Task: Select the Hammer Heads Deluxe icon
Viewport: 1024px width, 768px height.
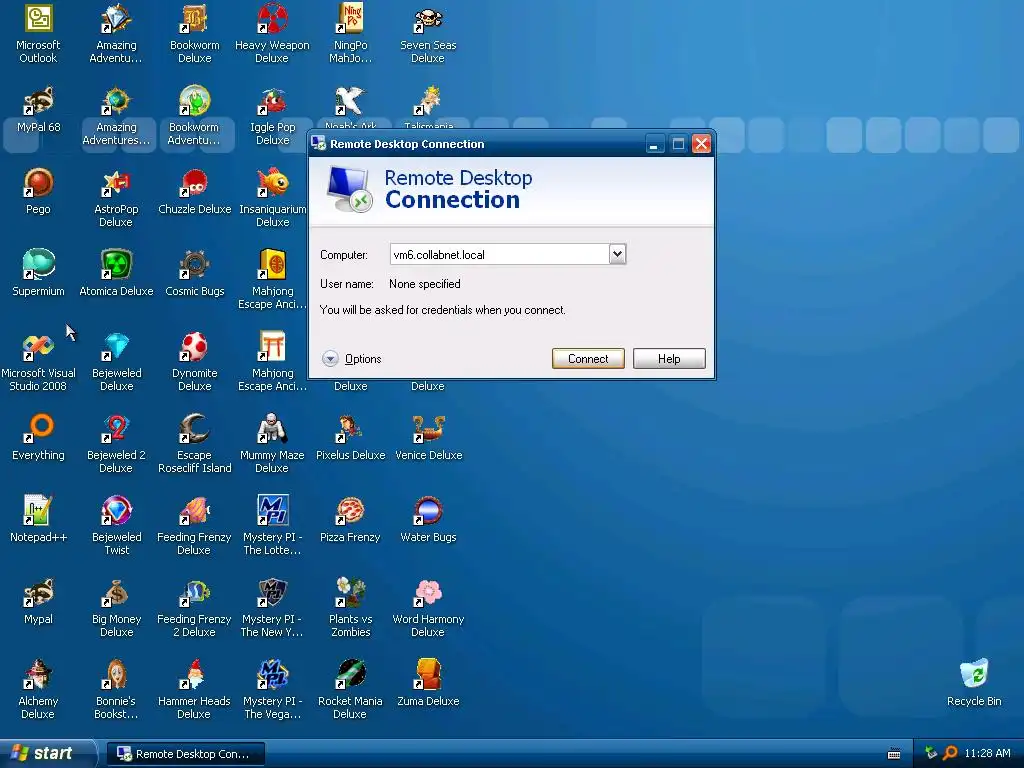Action: tap(195, 690)
